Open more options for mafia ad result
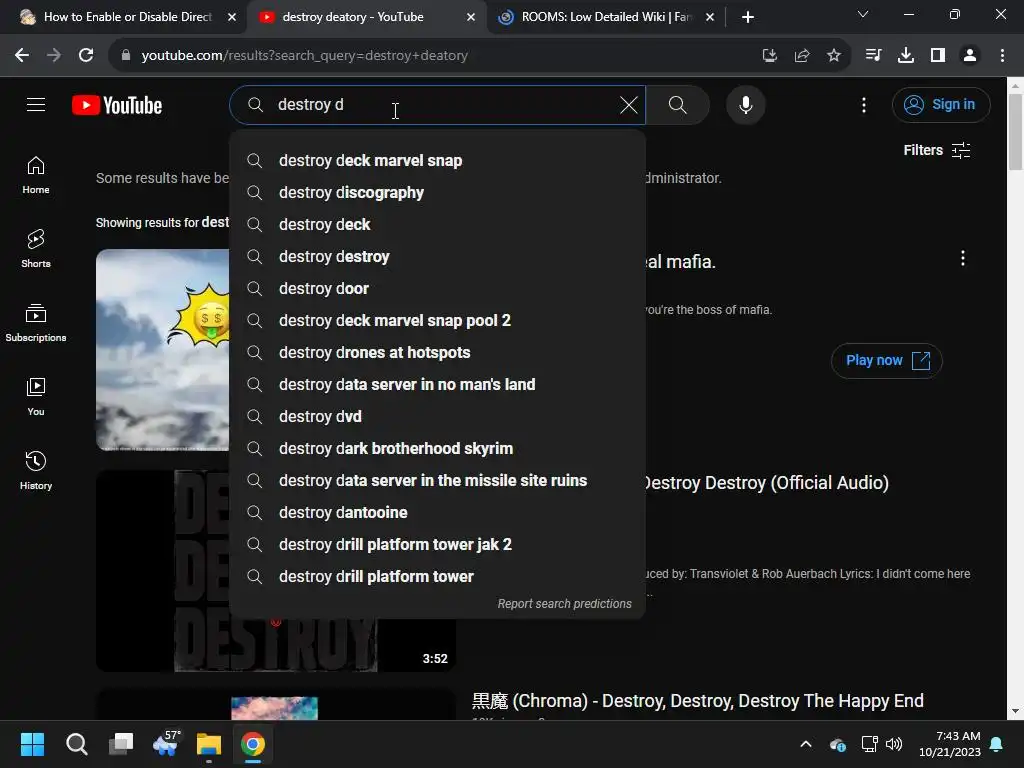This screenshot has width=1024, height=768. [x=963, y=258]
